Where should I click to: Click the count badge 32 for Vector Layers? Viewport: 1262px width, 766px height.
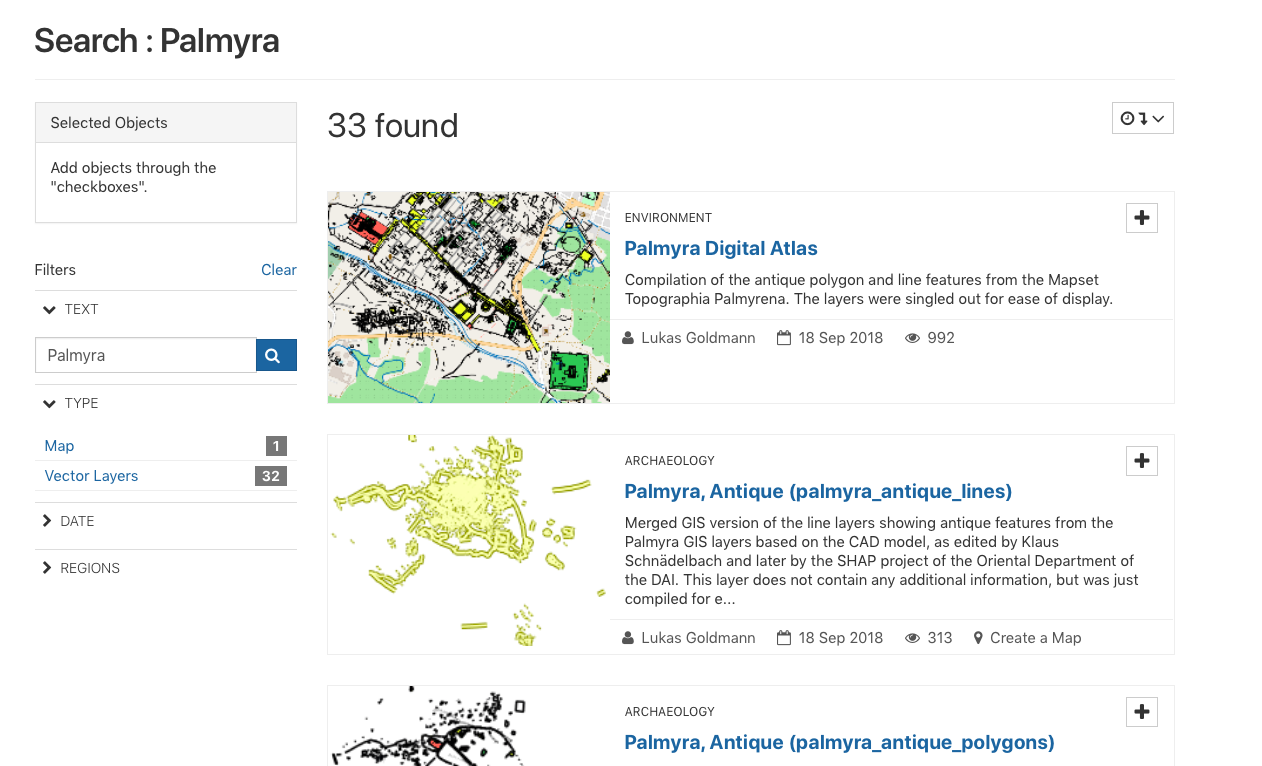pos(271,476)
